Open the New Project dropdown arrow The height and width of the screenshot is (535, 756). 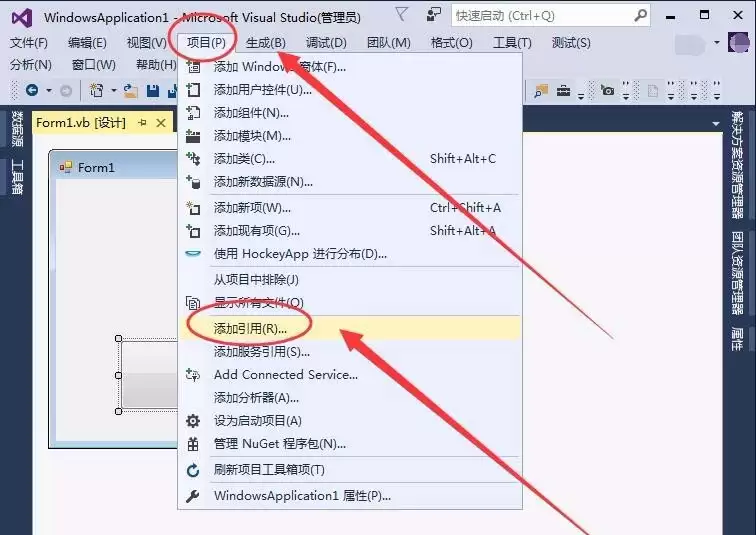click(114, 91)
